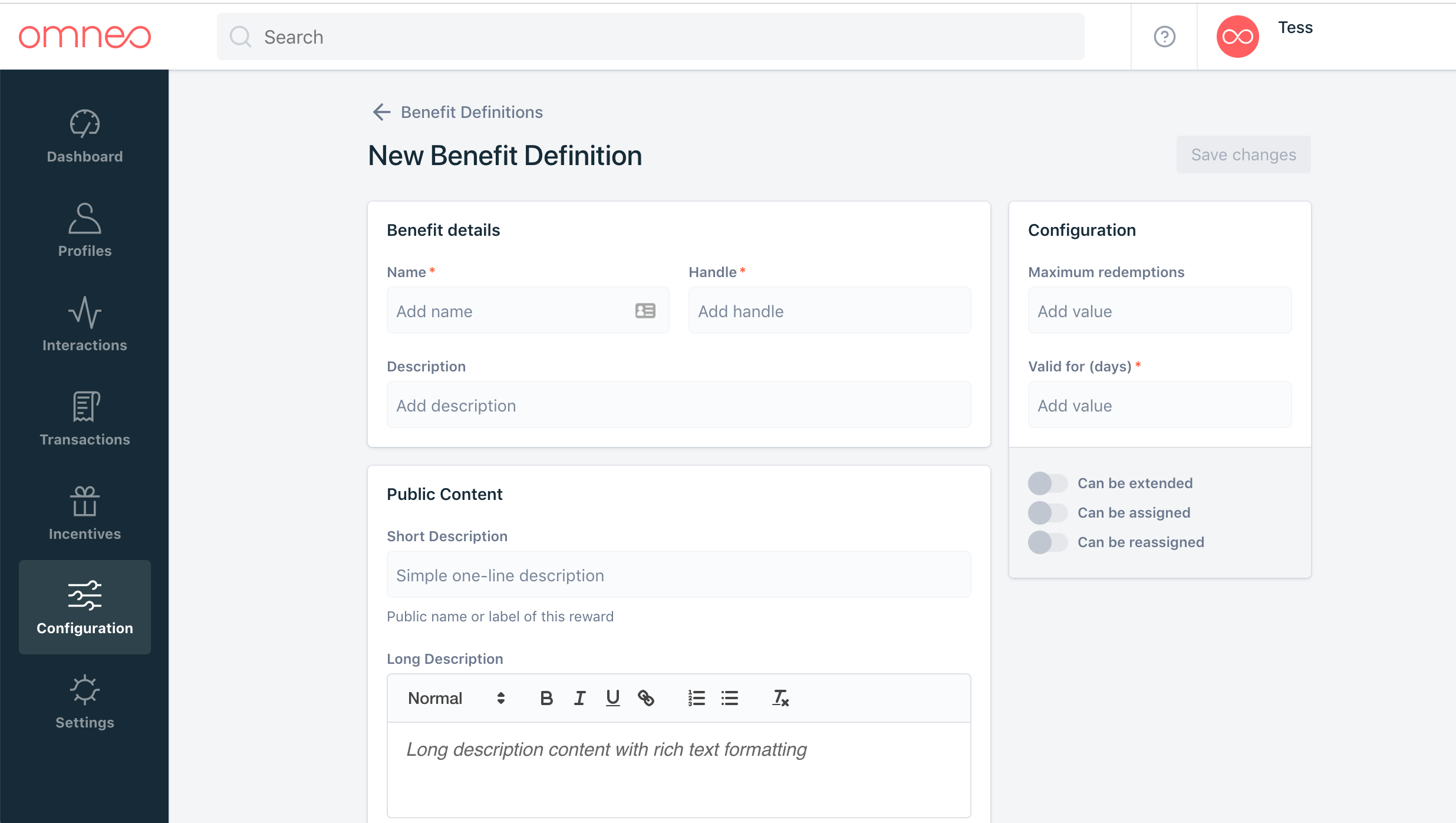Click the Maximum redemptions value field
1456x823 pixels.
pos(1159,310)
